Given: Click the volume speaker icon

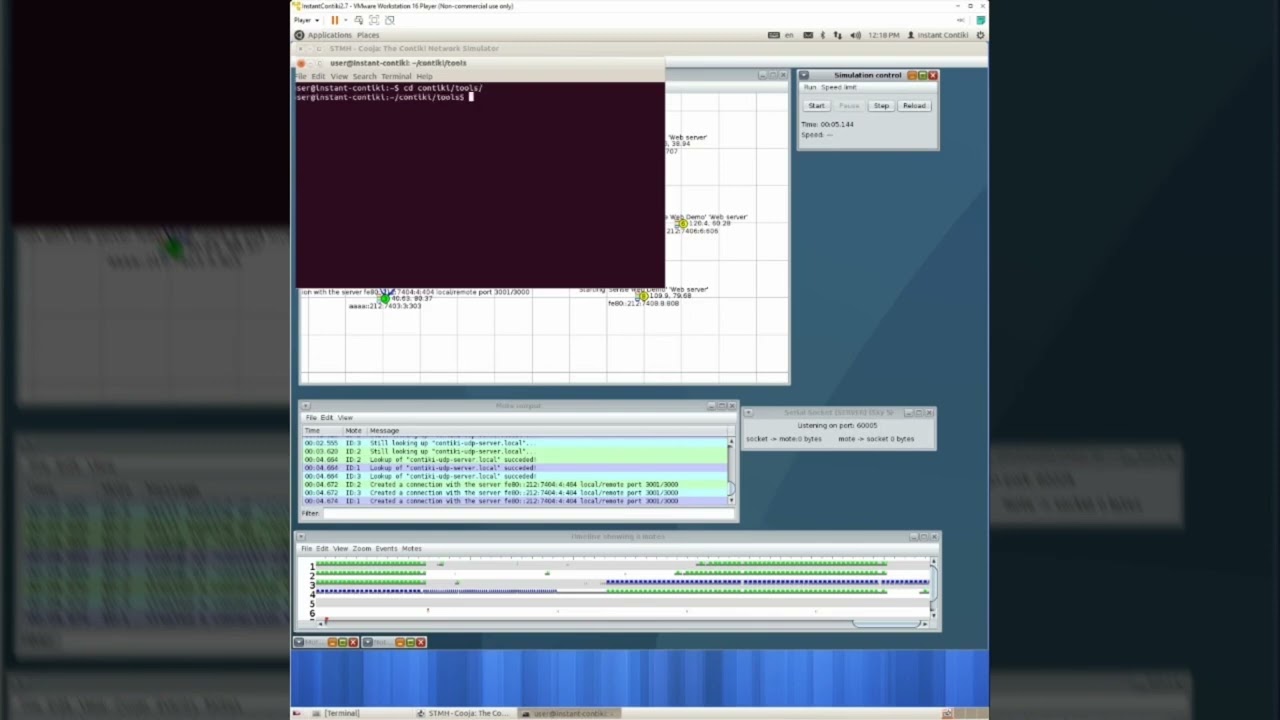Looking at the screenshot, I should point(855,35).
